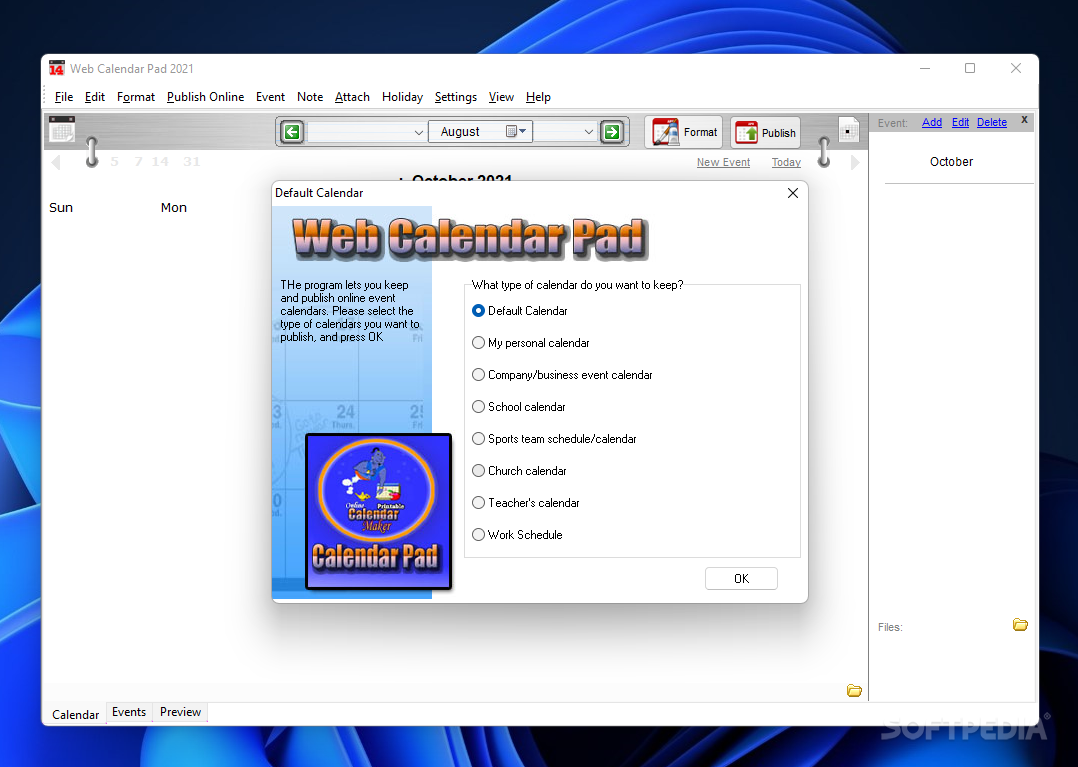1078x767 pixels.
Task: Click the small page icon right of Publish
Action: tap(848, 130)
